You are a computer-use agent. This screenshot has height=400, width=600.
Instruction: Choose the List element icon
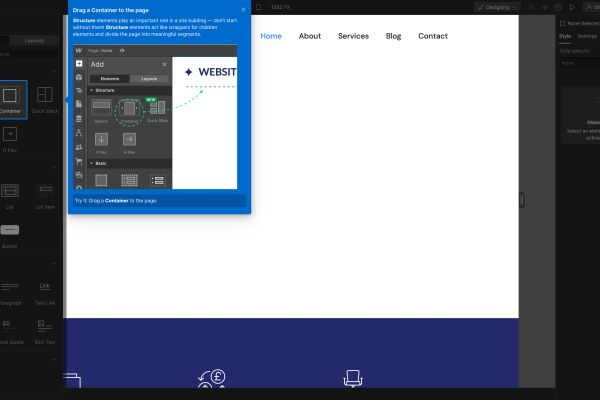point(10,190)
